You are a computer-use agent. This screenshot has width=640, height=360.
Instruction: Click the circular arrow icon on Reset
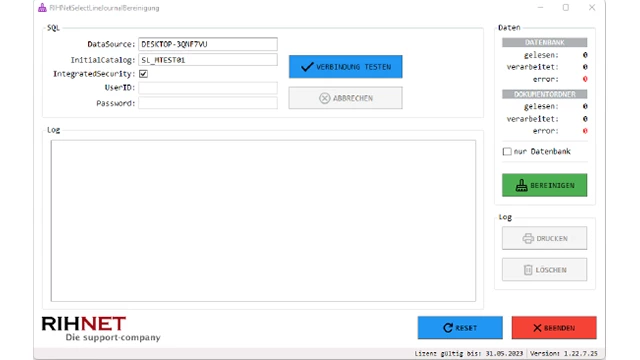[448, 328]
